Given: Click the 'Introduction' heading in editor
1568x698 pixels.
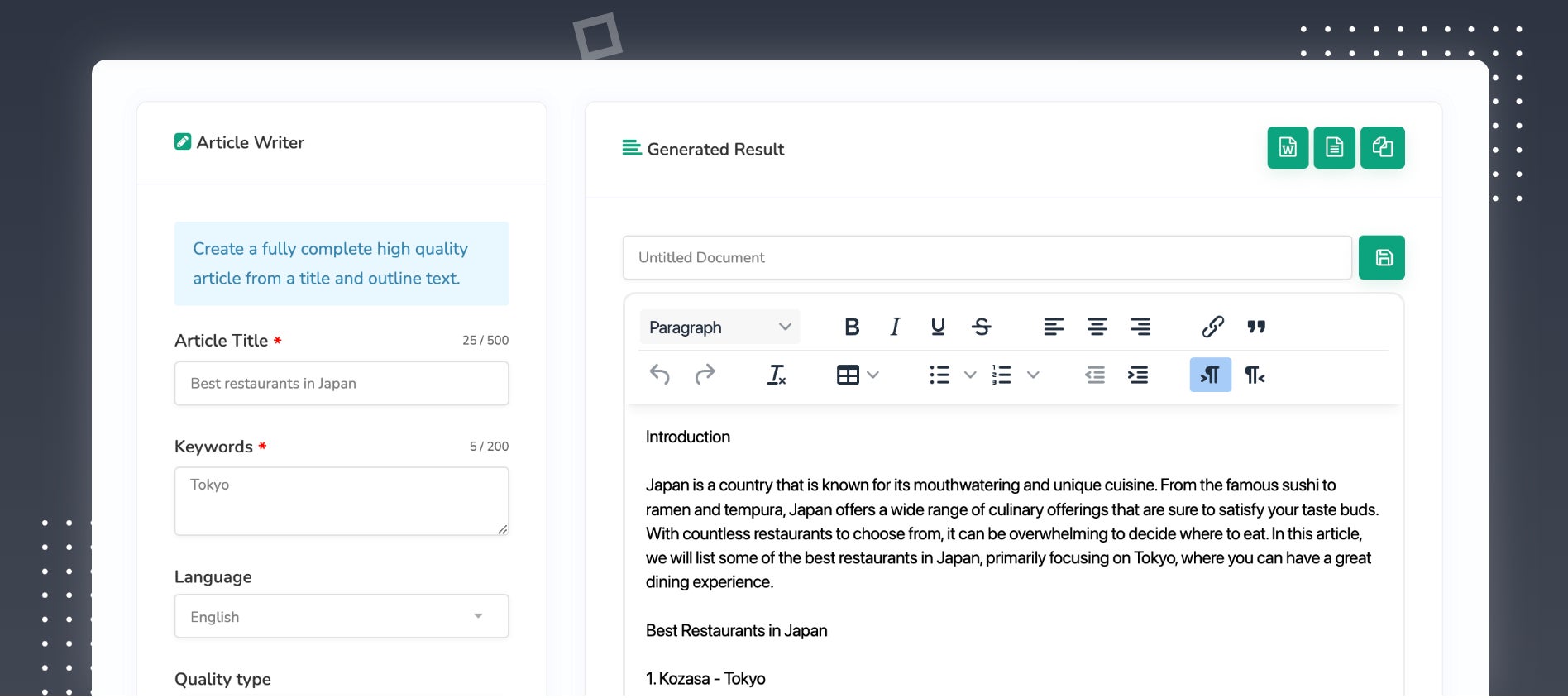Looking at the screenshot, I should (x=688, y=437).
